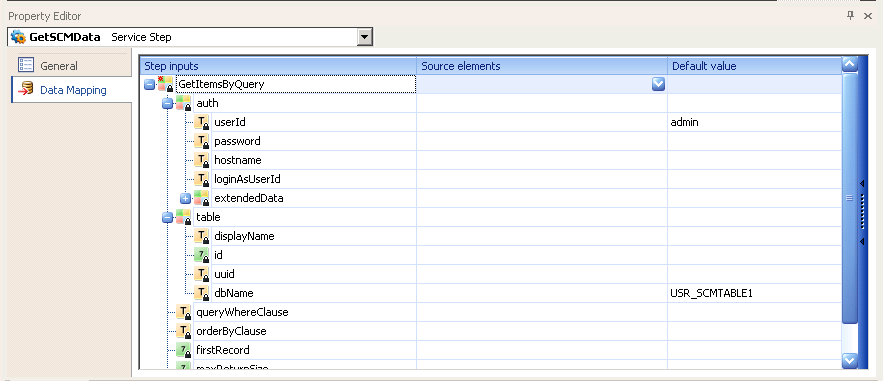Screen dimensions: 883x381
Task: Click the pin icon of Property Editor
Action: [851, 16]
